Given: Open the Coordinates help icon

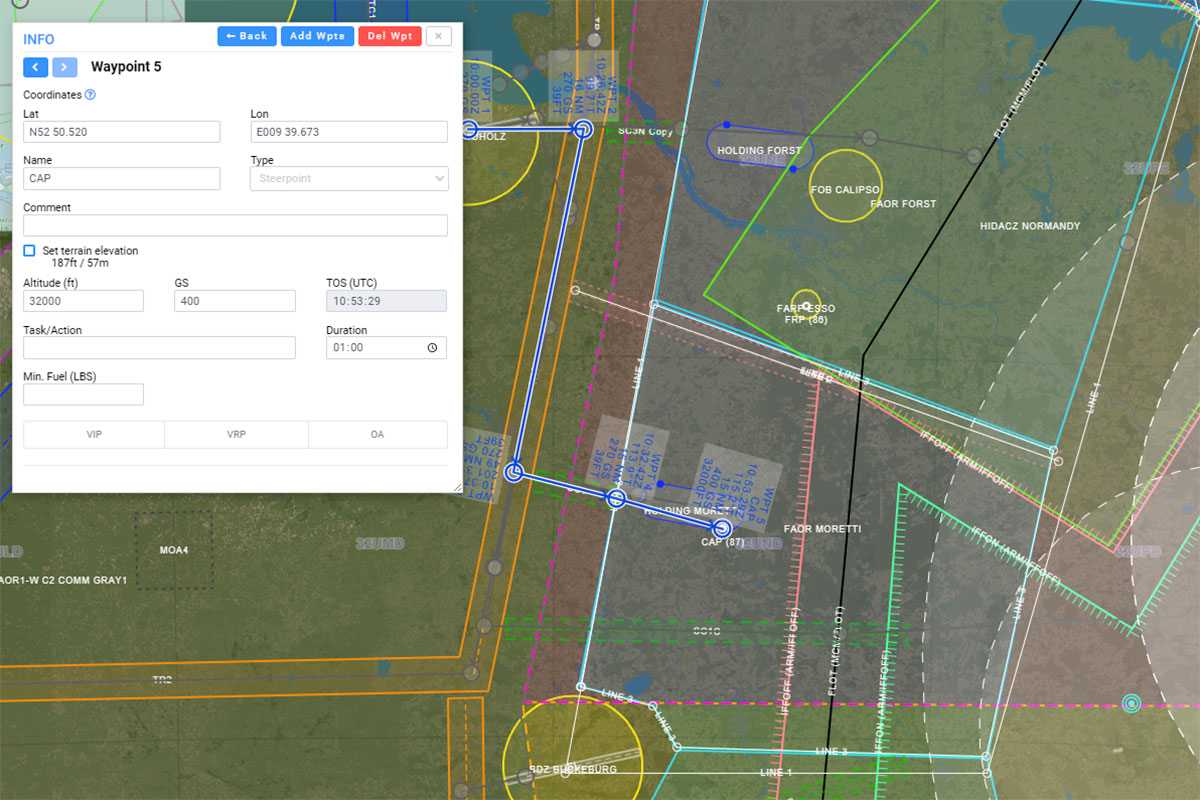Looking at the screenshot, I should (90, 95).
